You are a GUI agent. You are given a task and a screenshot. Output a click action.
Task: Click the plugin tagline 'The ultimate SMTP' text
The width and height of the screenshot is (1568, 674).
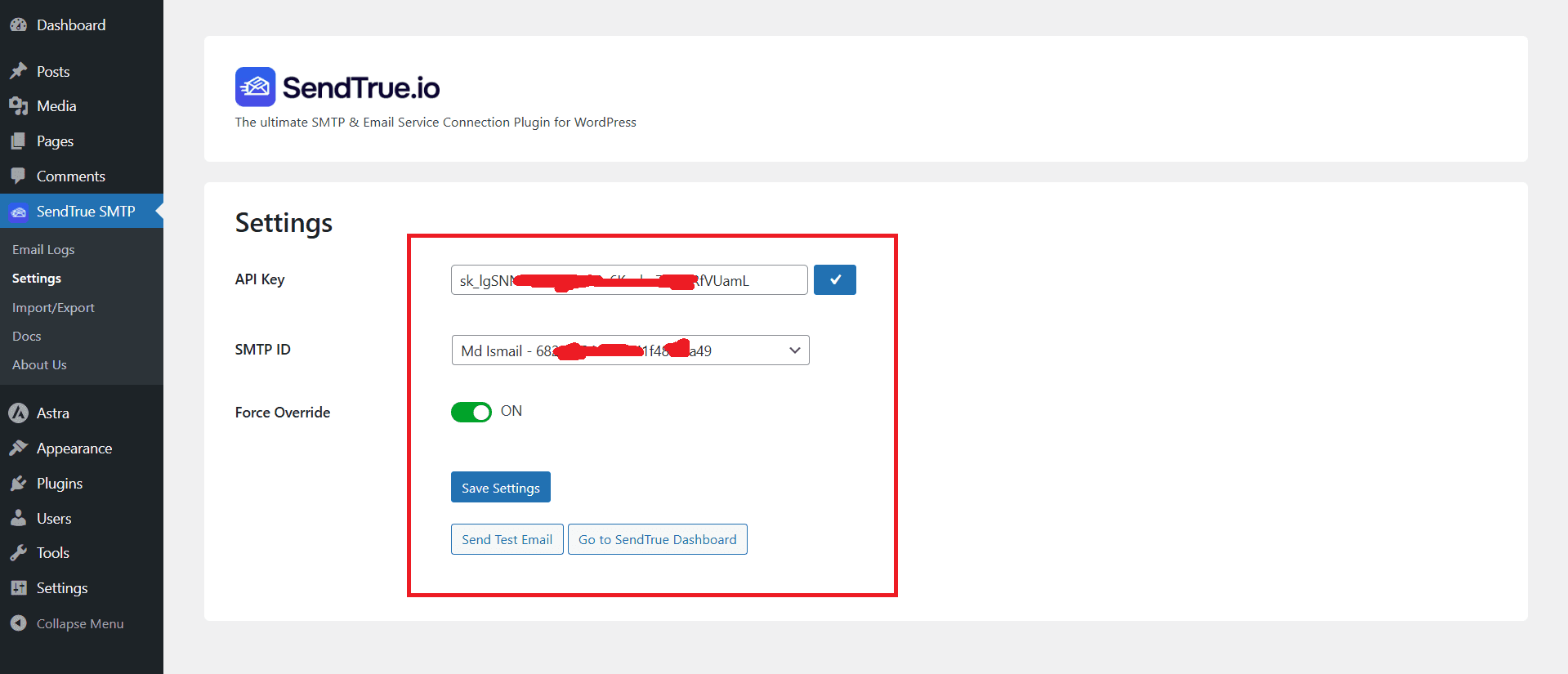[x=436, y=123]
